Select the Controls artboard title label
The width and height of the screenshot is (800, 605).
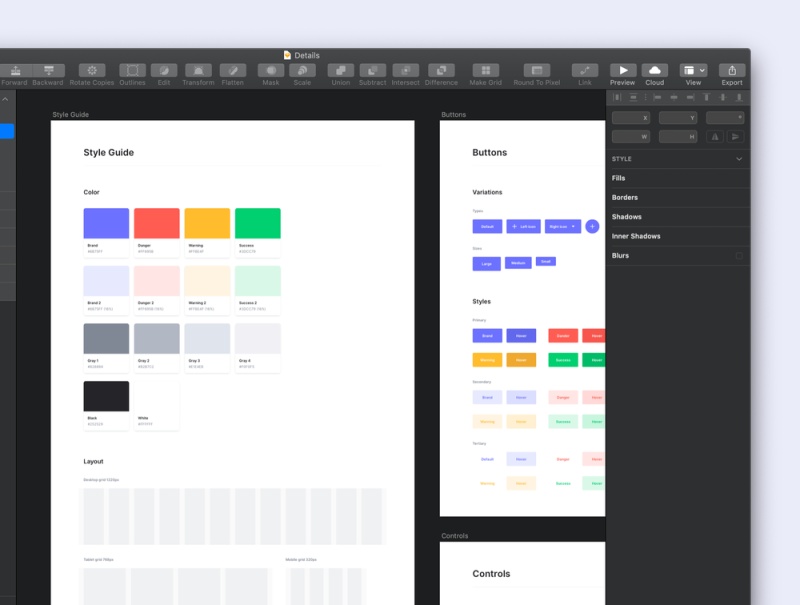(455, 536)
